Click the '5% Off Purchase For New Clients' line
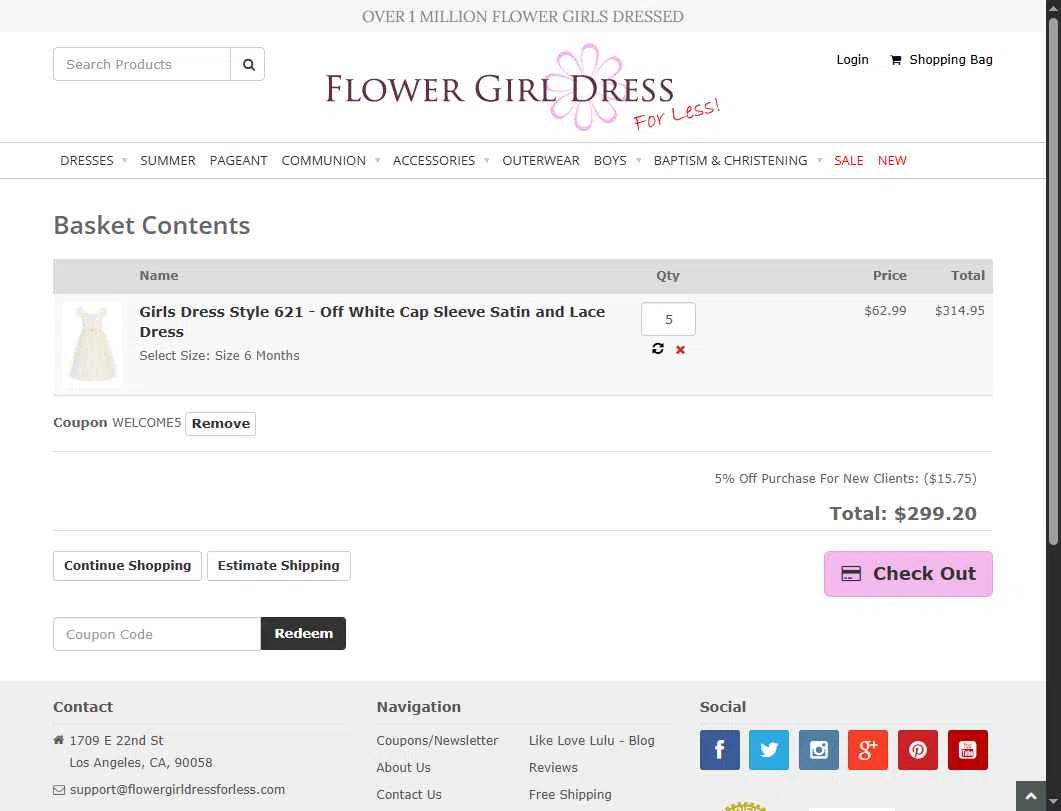1061x811 pixels. (845, 479)
